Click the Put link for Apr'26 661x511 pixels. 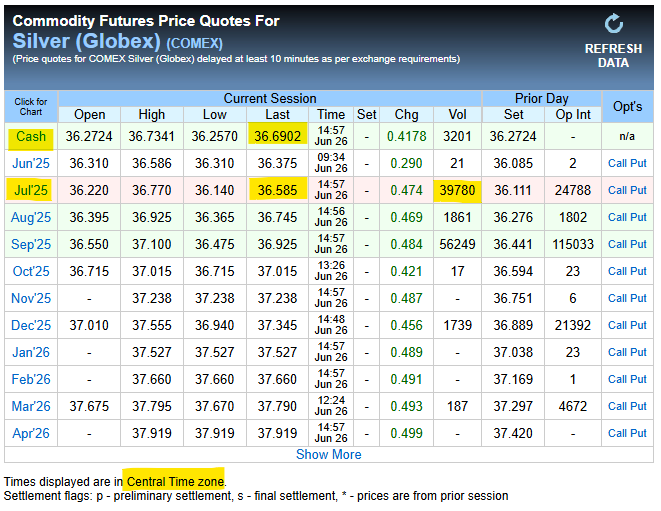(639, 433)
